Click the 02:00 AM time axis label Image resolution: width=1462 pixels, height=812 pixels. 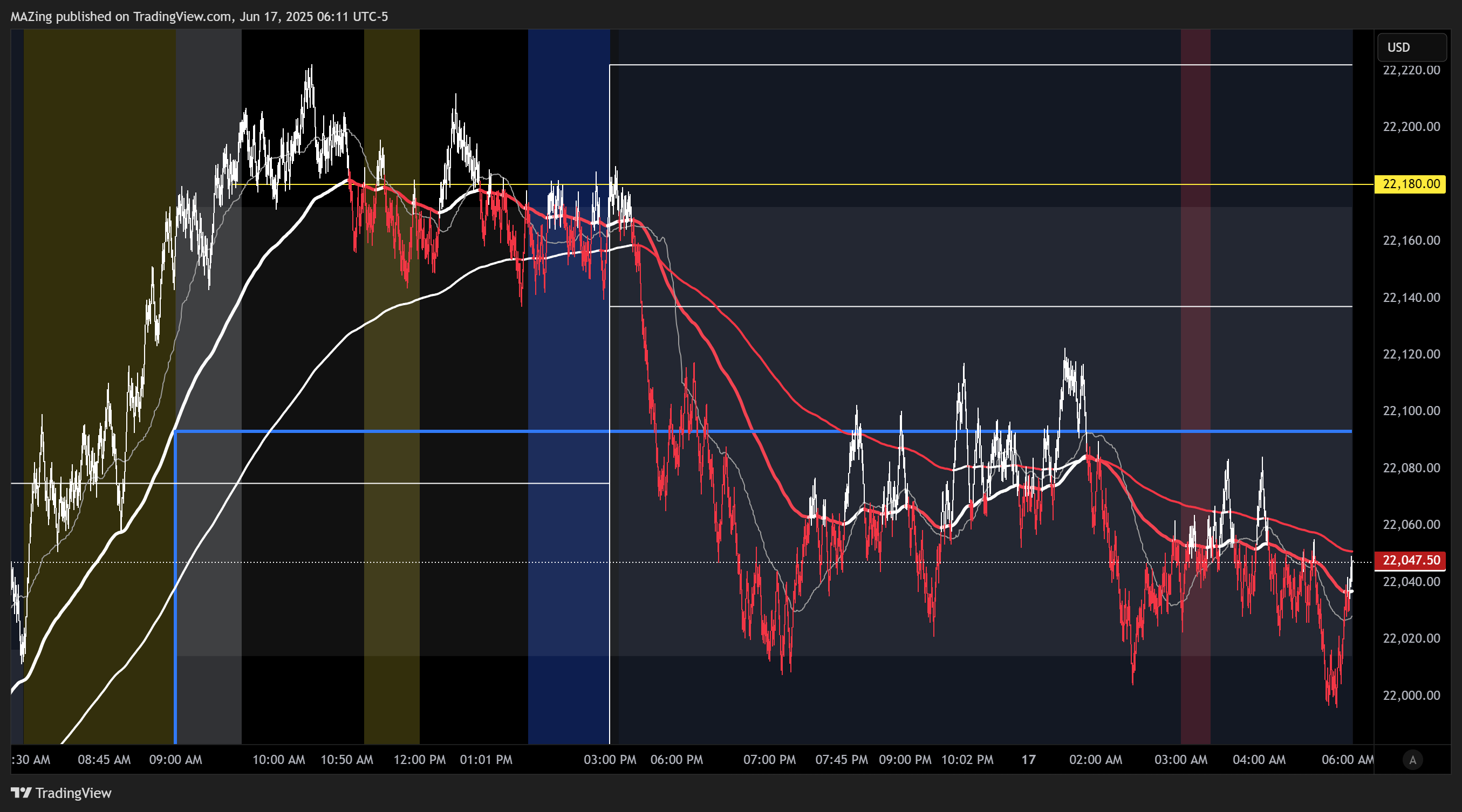pyautogui.click(x=1095, y=760)
